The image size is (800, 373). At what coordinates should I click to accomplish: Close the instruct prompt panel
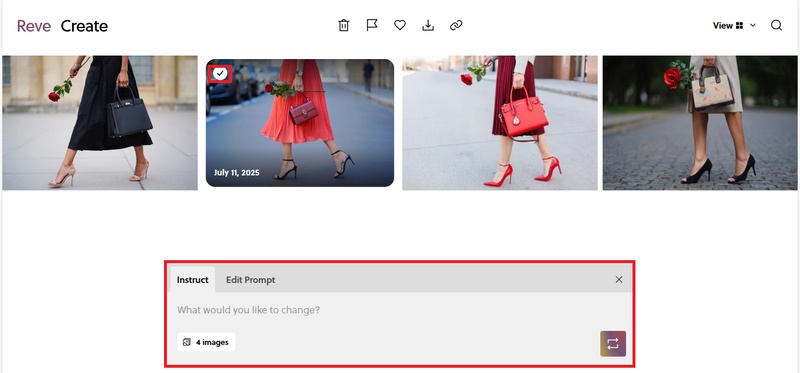(618, 280)
